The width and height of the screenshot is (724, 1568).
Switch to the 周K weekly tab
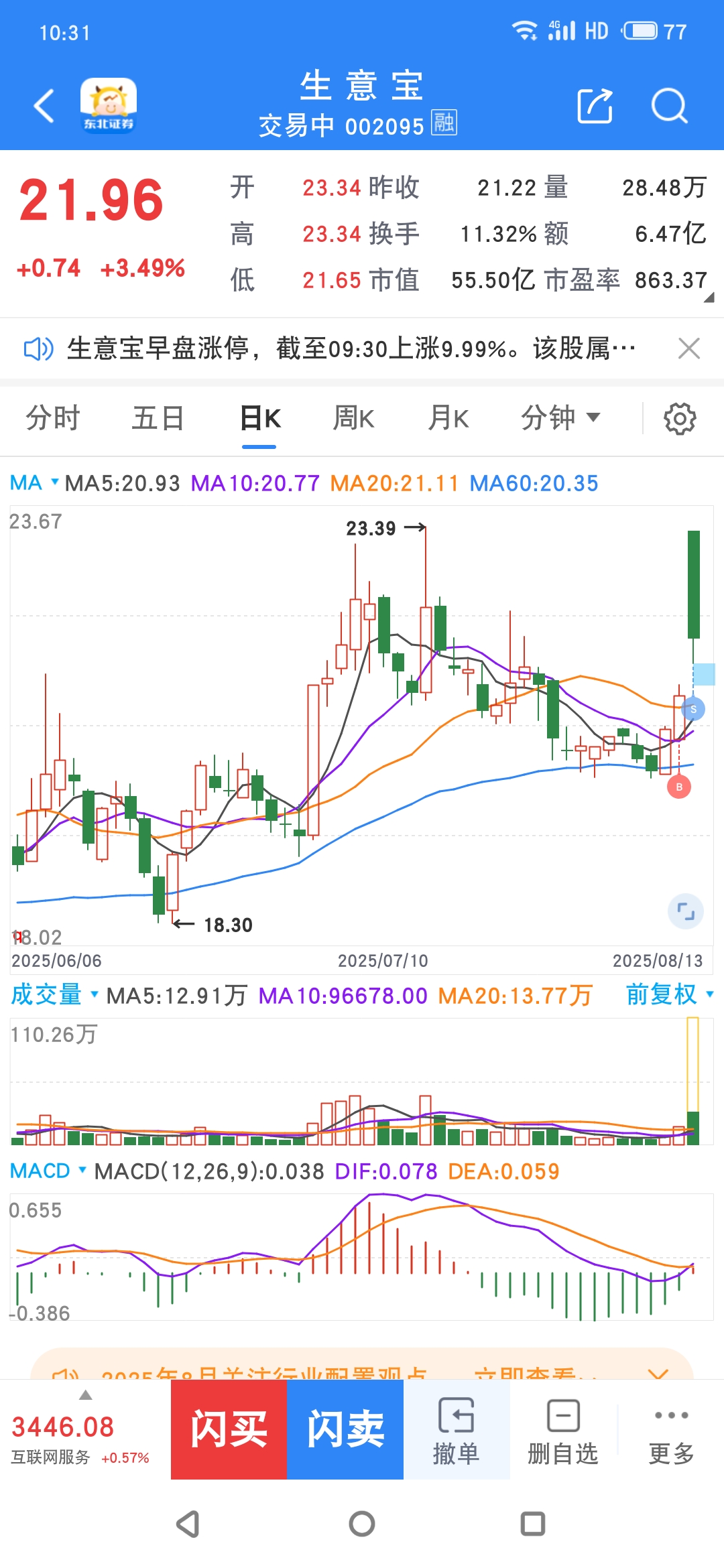pyautogui.click(x=354, y=418)
